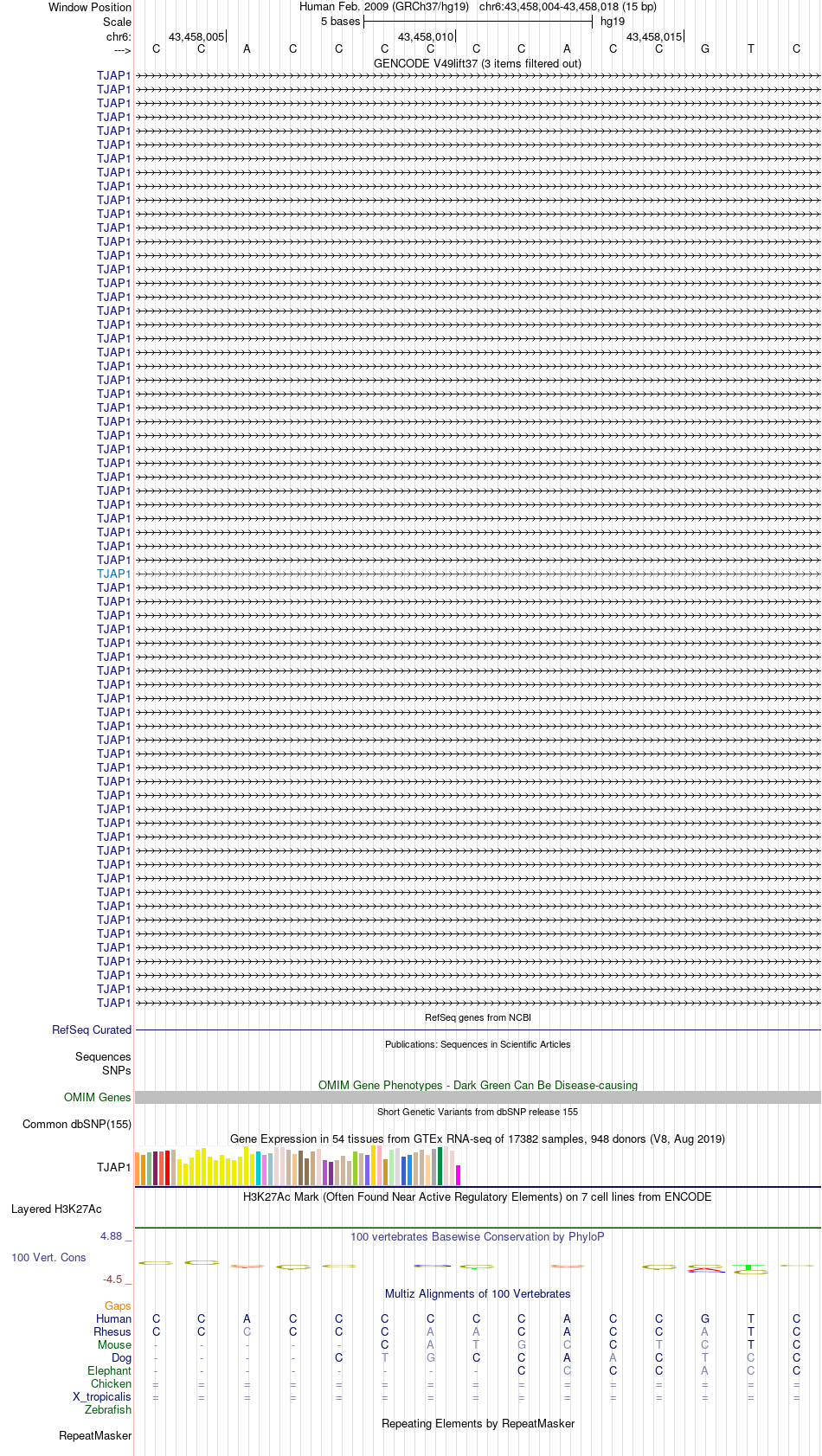The width and height of the screenshot is (822, 1456).
Task: Click the G in the Dog alignment row
Action: pyautogui.click(x=431, y=1358)
